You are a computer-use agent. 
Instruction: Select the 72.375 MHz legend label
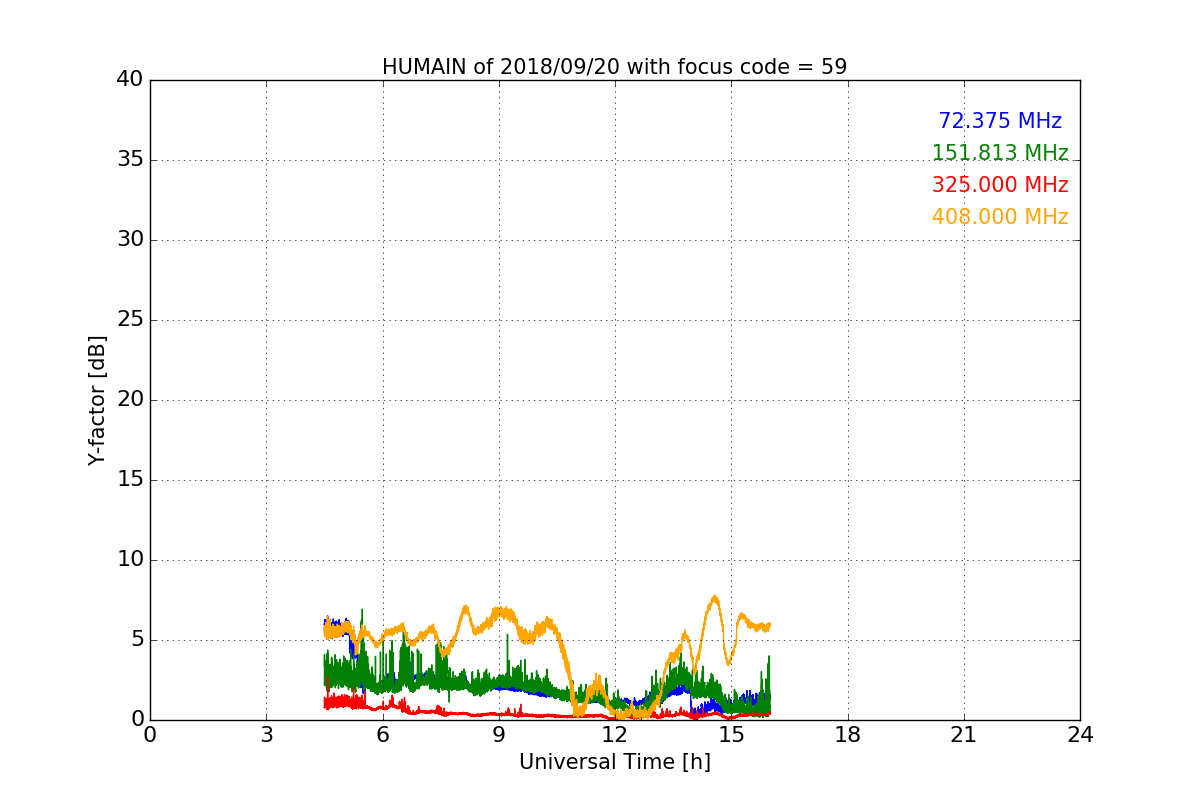pos(1000,121)
